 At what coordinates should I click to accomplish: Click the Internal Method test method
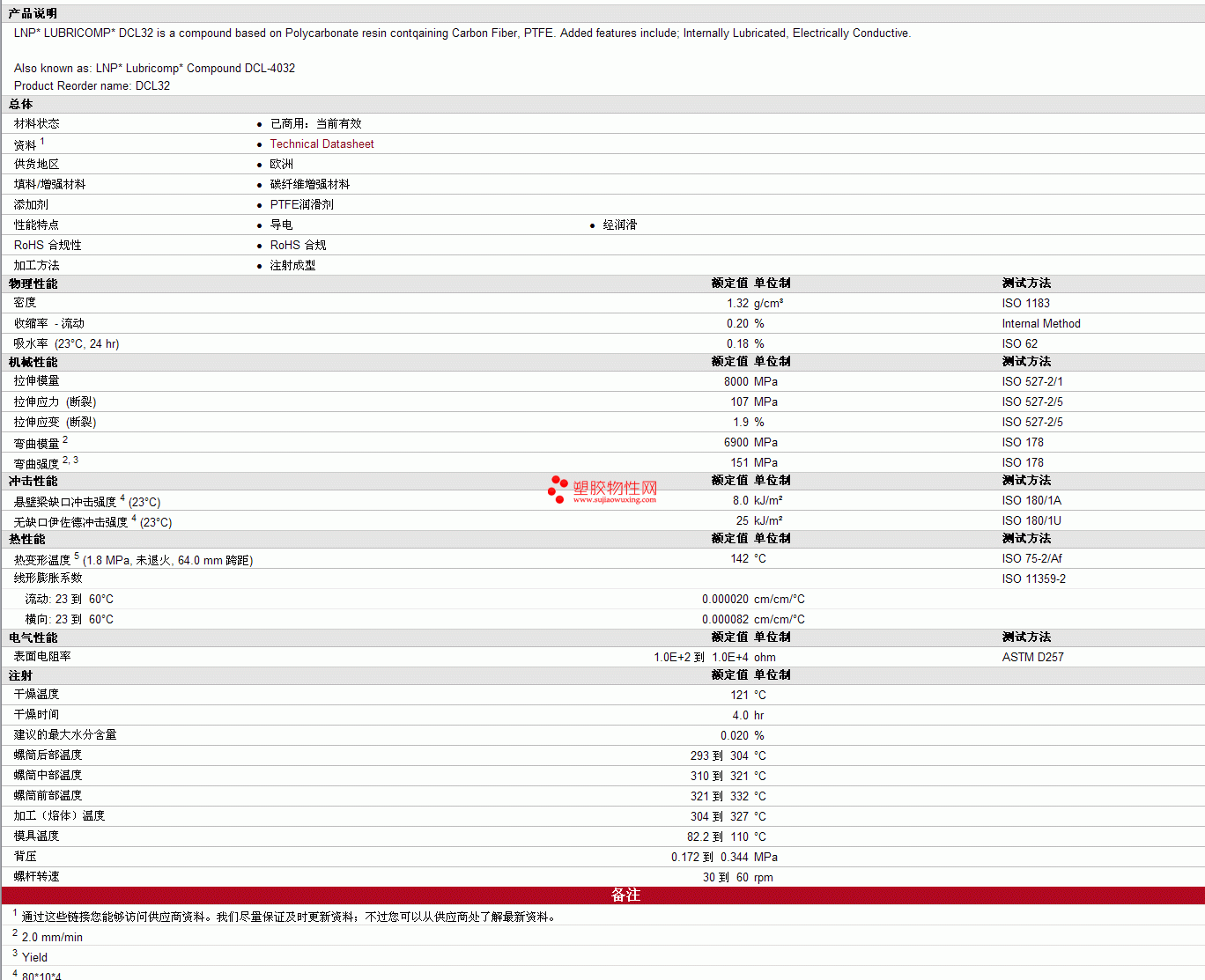pos(1041,323)
